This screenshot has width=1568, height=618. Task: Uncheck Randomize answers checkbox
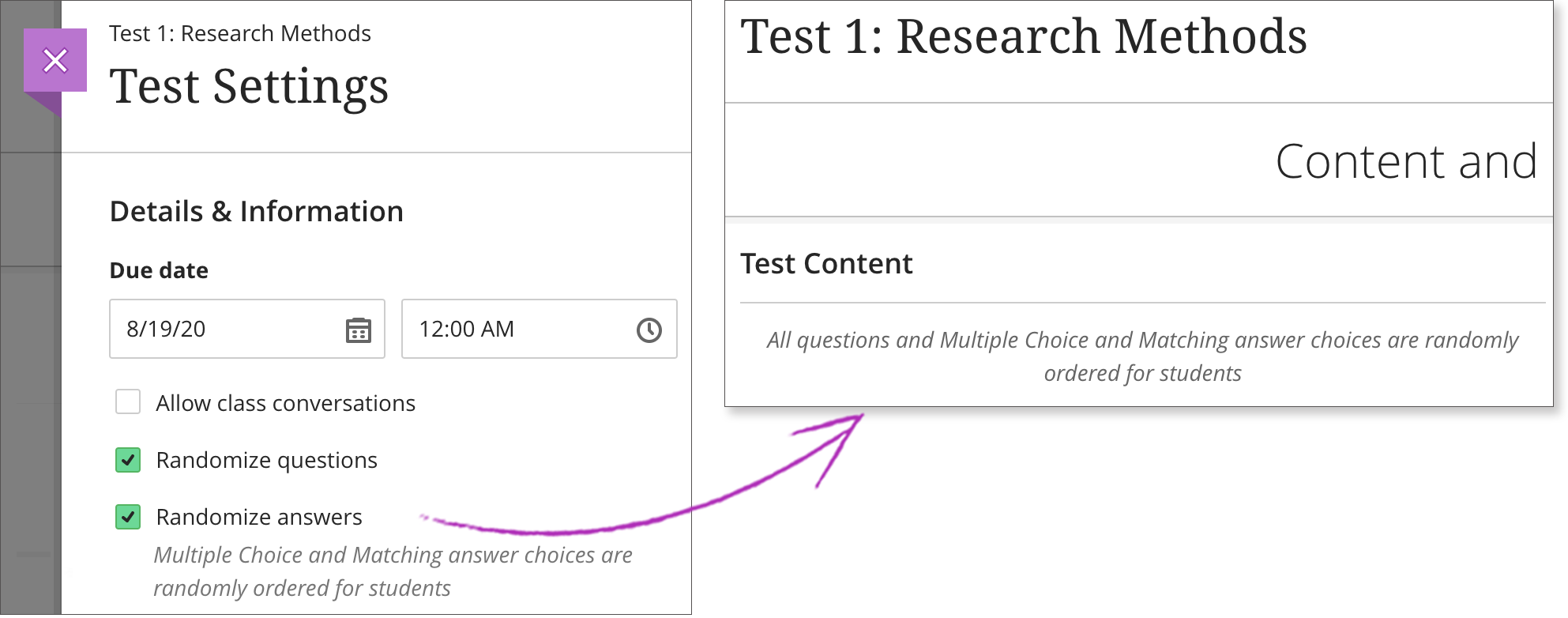128,517
